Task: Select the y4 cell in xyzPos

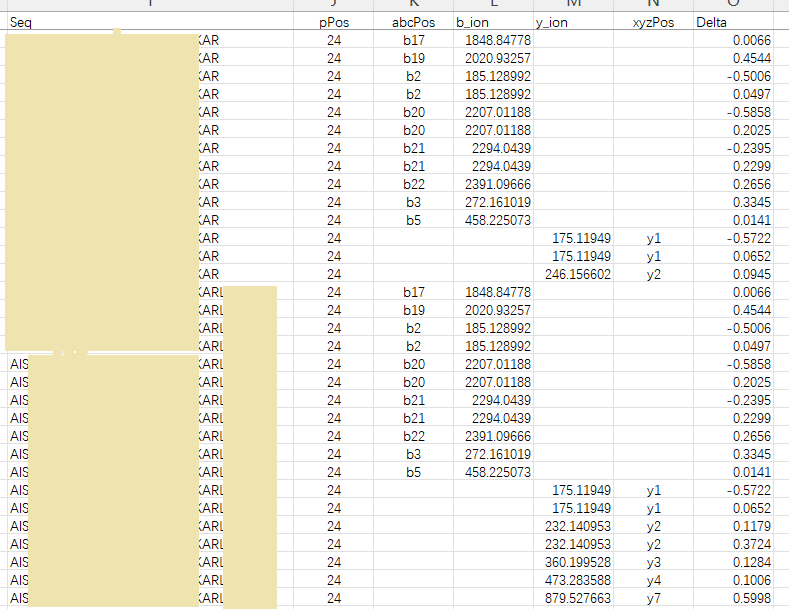Action: (x=654, y=580)
